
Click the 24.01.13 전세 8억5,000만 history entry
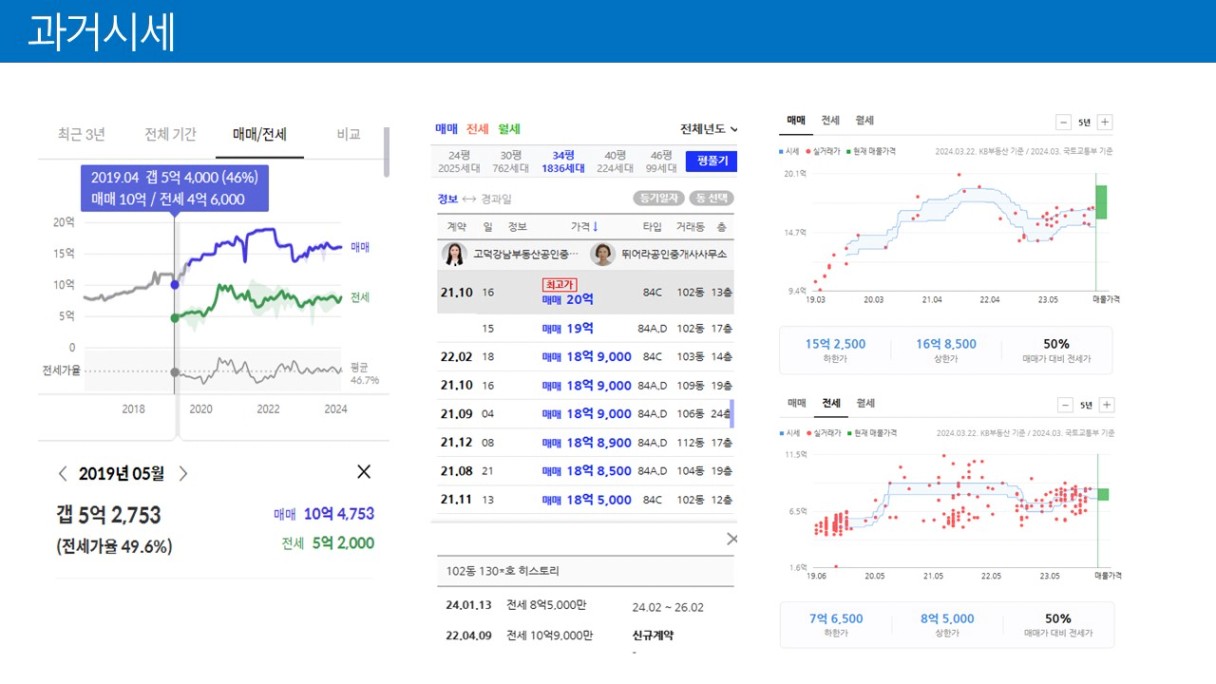click(575, 606)
